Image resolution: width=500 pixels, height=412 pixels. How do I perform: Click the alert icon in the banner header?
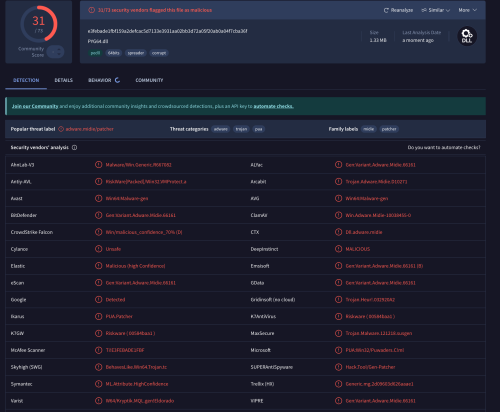coord(91,10)
